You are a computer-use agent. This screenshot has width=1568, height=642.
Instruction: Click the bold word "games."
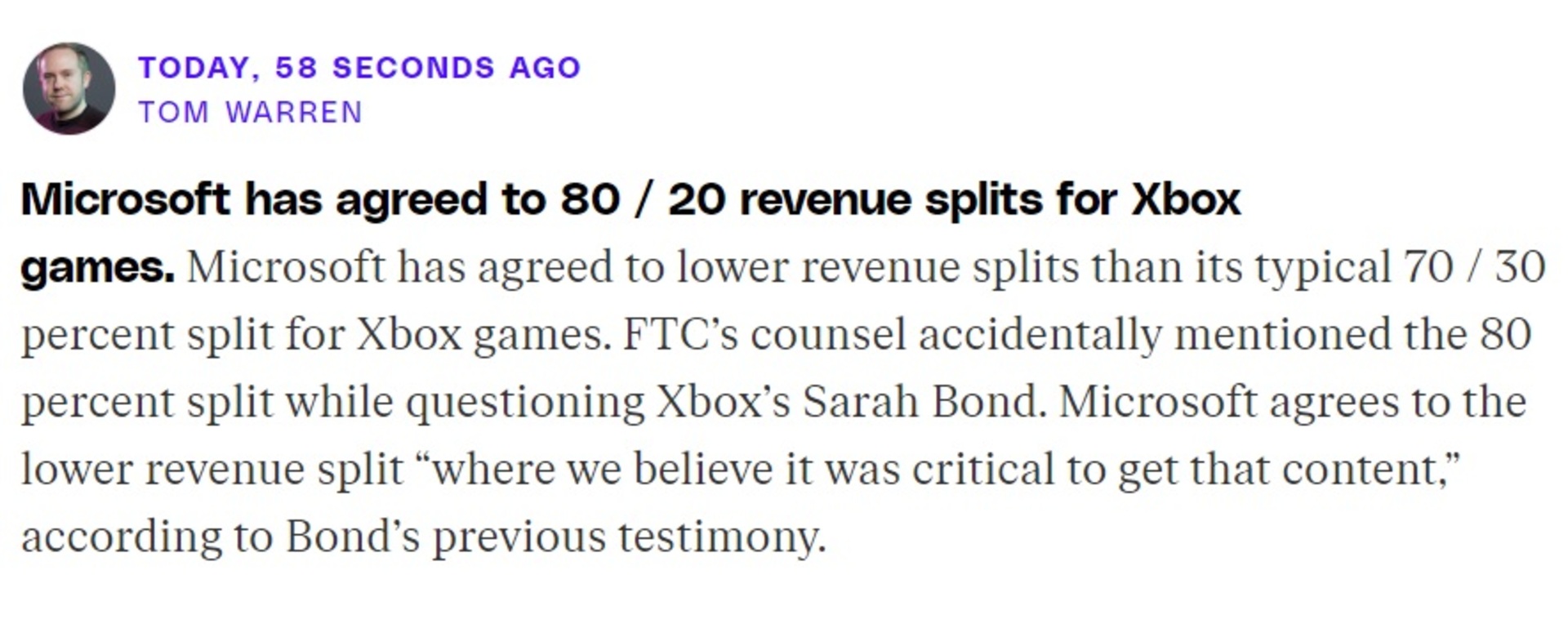[97, 267]
